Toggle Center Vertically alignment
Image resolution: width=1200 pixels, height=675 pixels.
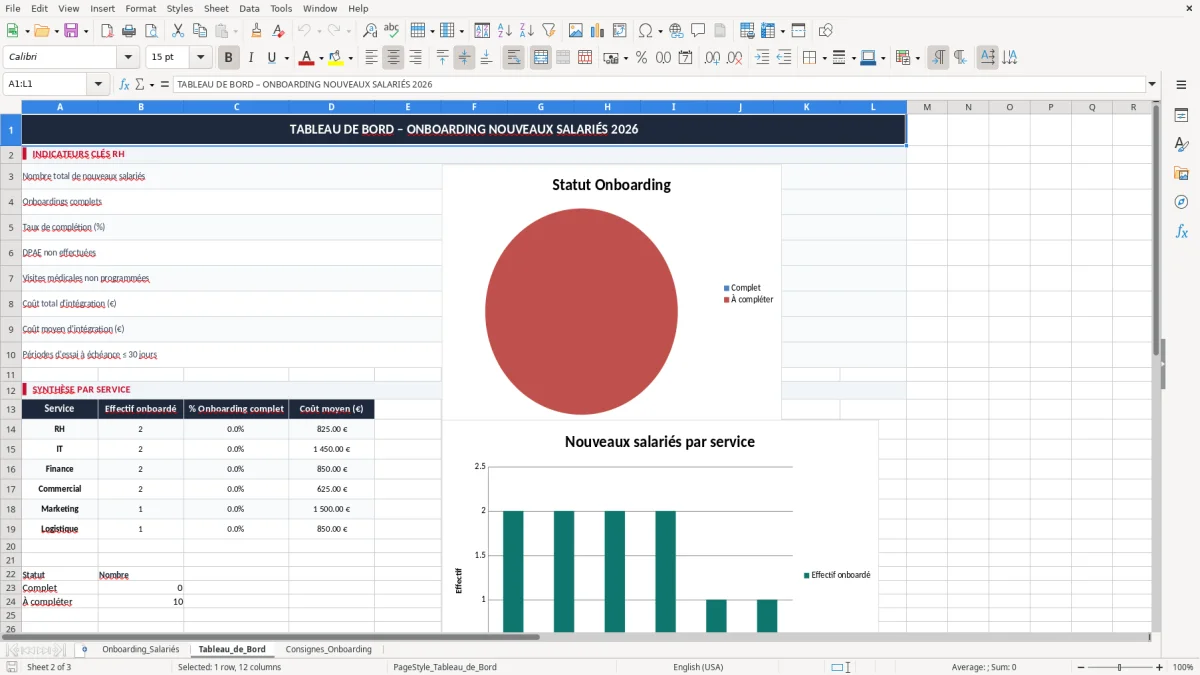pos(464,58)
